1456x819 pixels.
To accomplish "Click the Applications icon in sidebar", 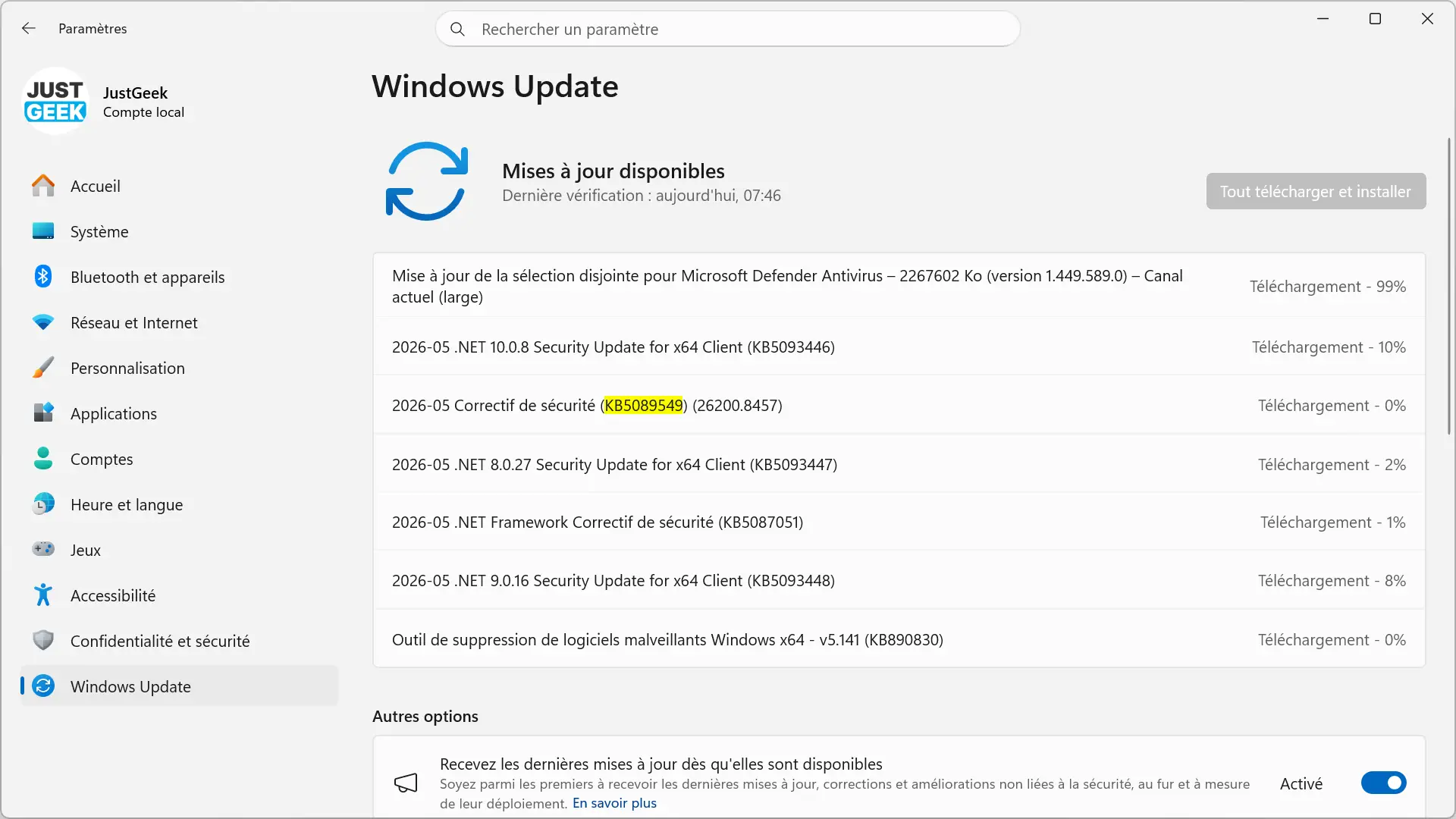I will click(x=43, y=413).
